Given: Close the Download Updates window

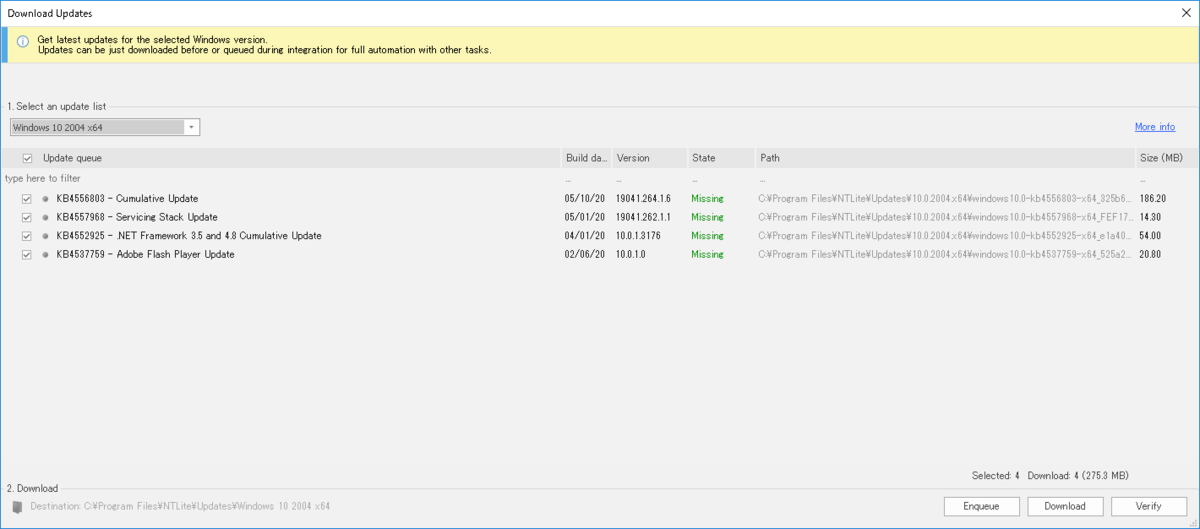Looking at the screenshot, I should (1185, 13).
